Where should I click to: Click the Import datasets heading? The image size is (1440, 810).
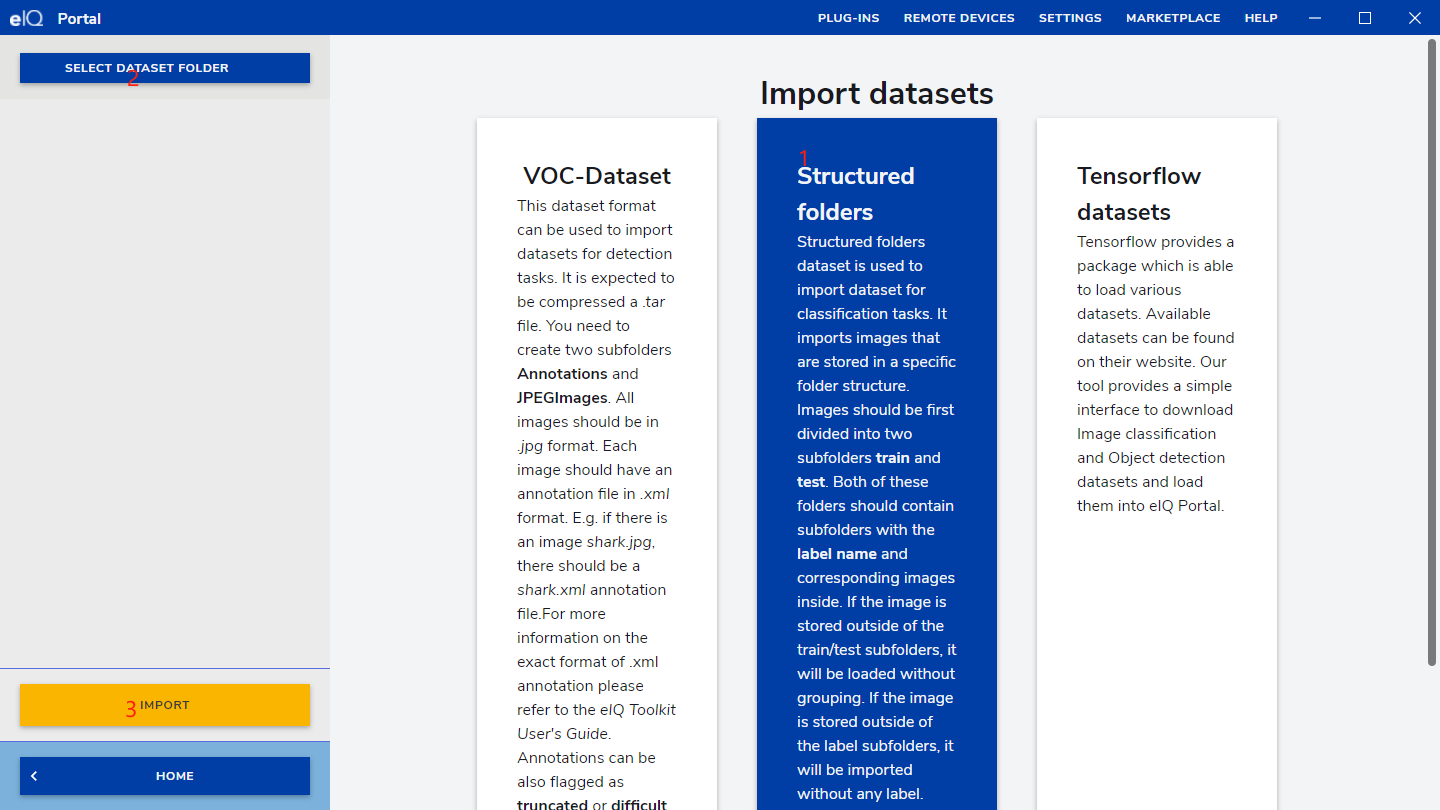click(x=877, y=93)
